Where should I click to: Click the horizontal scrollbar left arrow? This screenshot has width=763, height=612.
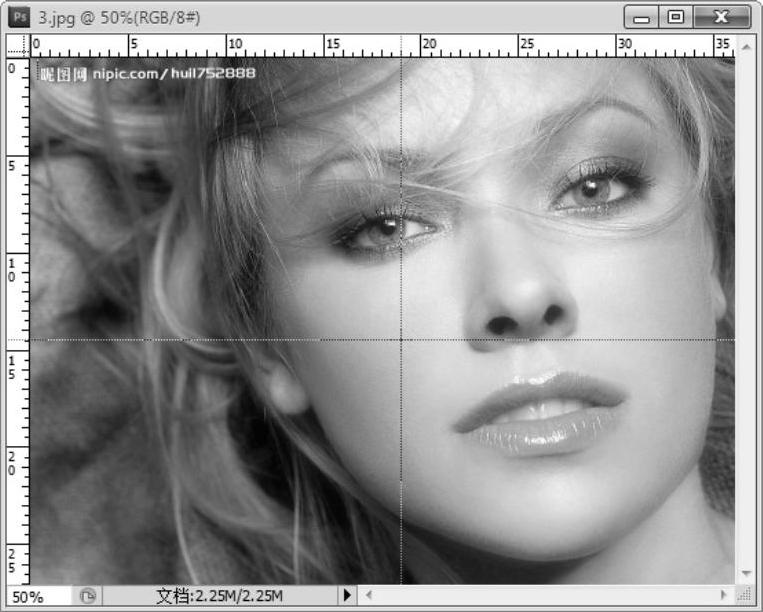369,596
